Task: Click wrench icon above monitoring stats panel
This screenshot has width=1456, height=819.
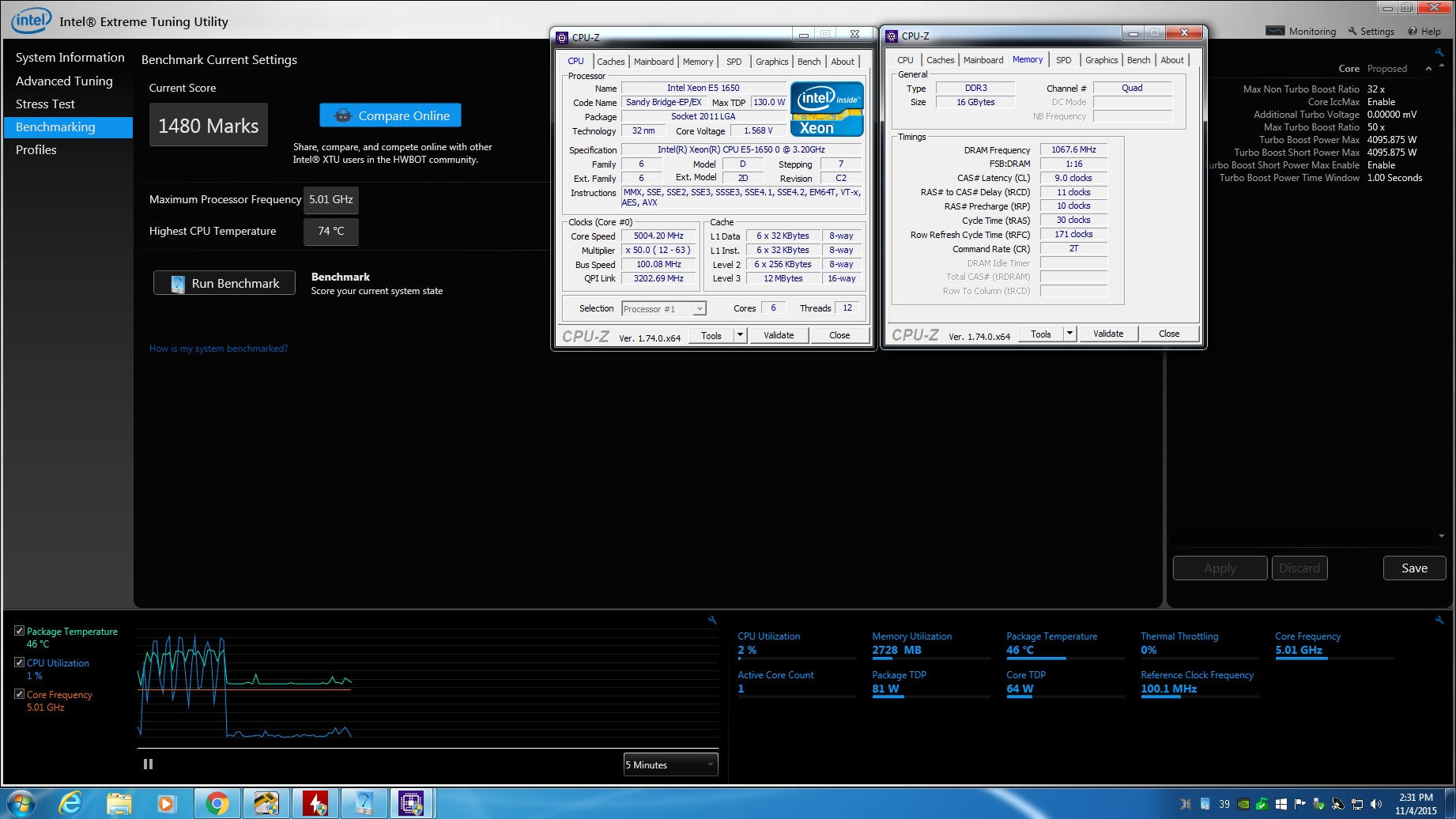Action: pos(1439,621)
